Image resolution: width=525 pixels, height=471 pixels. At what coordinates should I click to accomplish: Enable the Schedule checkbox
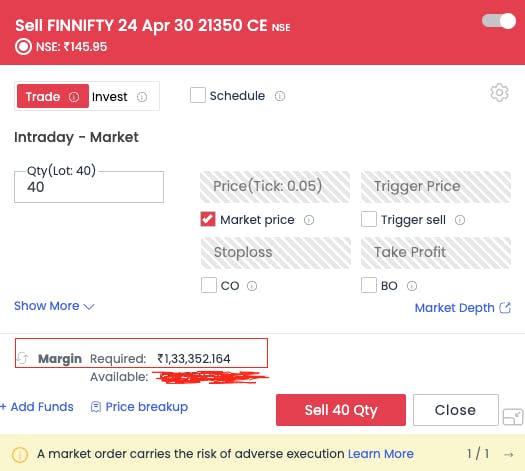(x=198, y=95)
